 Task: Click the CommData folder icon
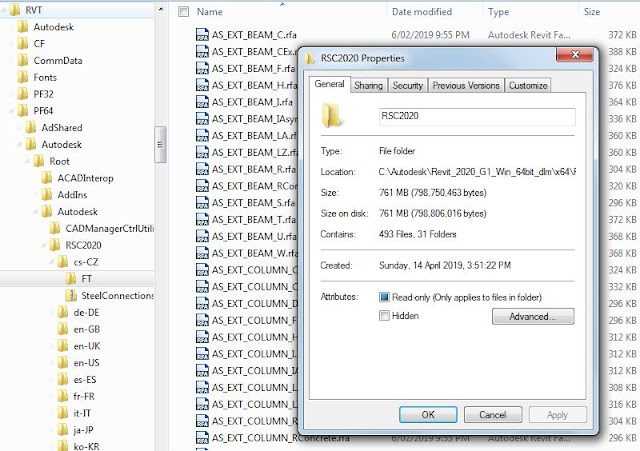tap(23, 60)
